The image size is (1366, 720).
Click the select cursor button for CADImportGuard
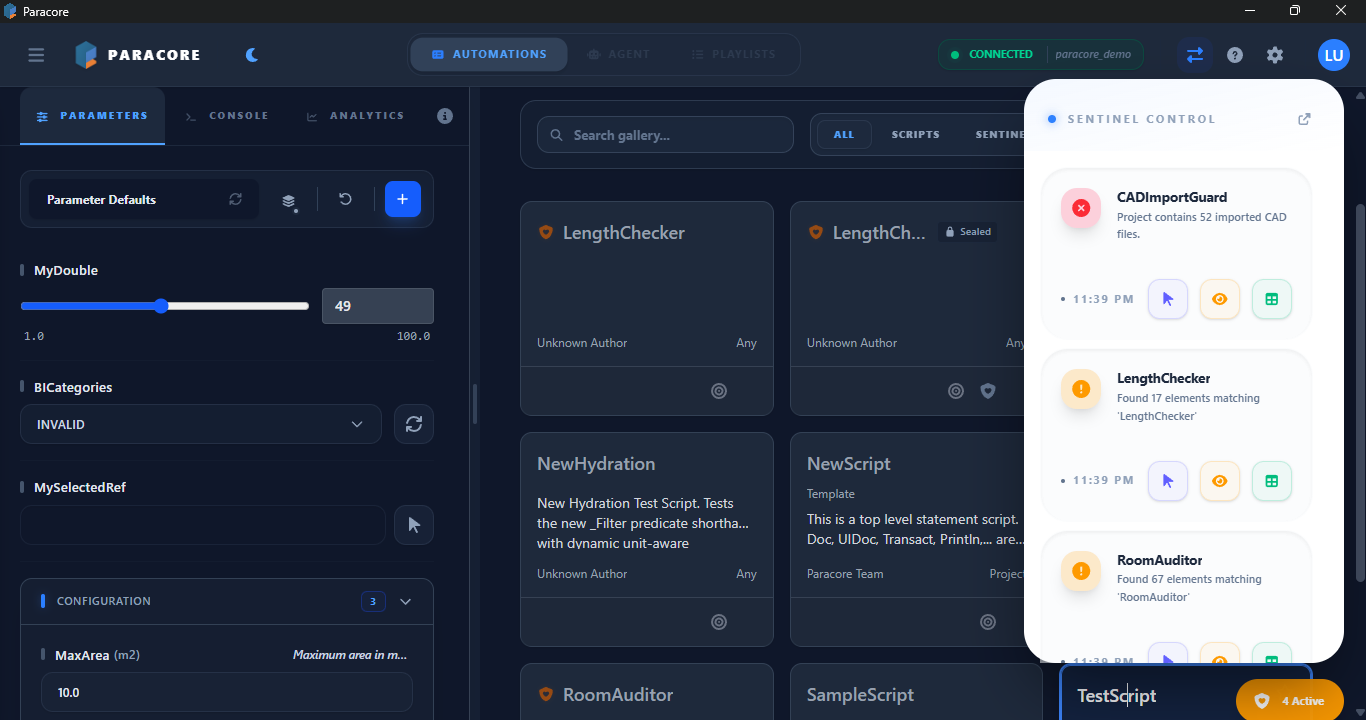(x=1168, y=299)
